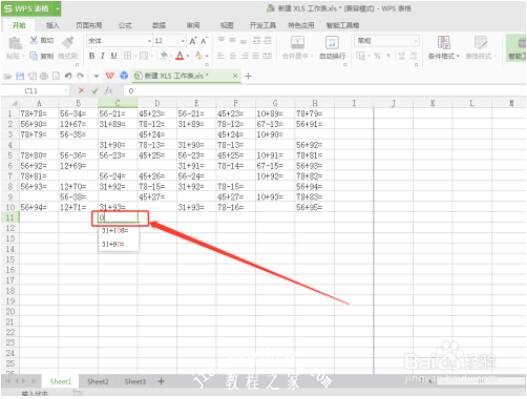
Task: Click the Merge and Center icon
Action: 297,43
